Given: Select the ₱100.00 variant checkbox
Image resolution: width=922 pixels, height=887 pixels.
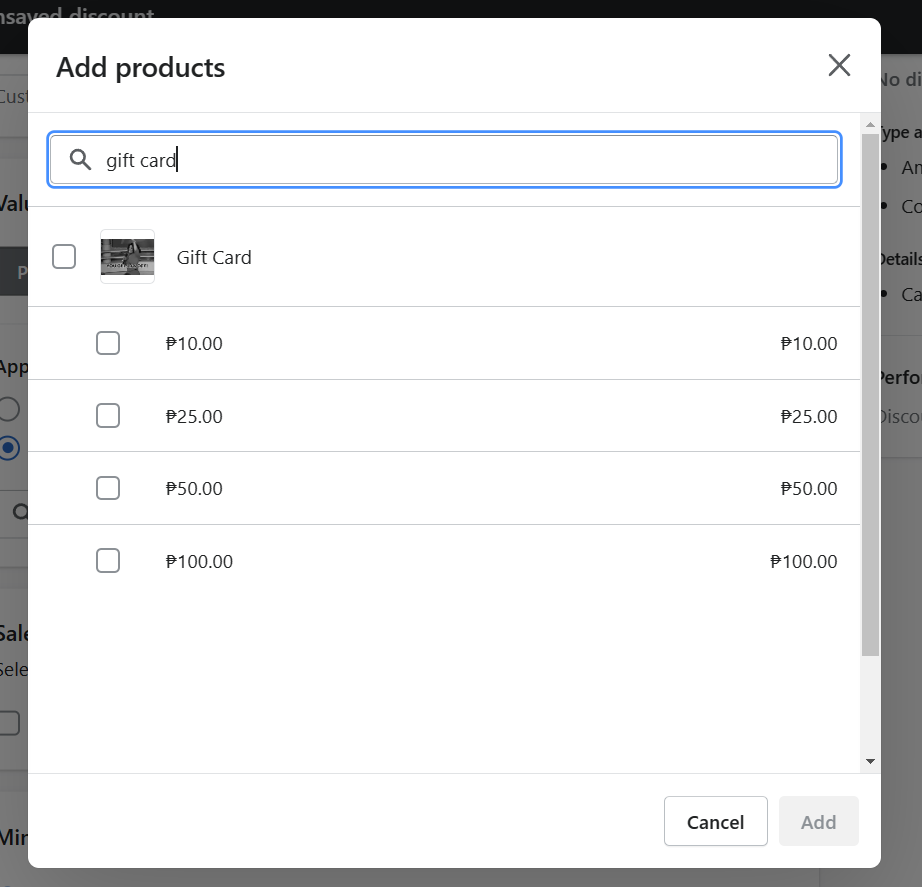Looking at the screenshot, I should [108, 561].
